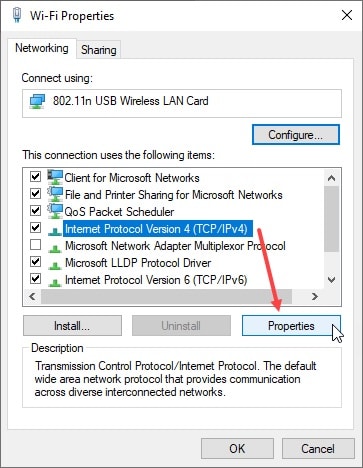This screenshot has width=363, height=468.
Task: Click the horizontal scrollbar right arrow
Action: [x=315, y=296]
